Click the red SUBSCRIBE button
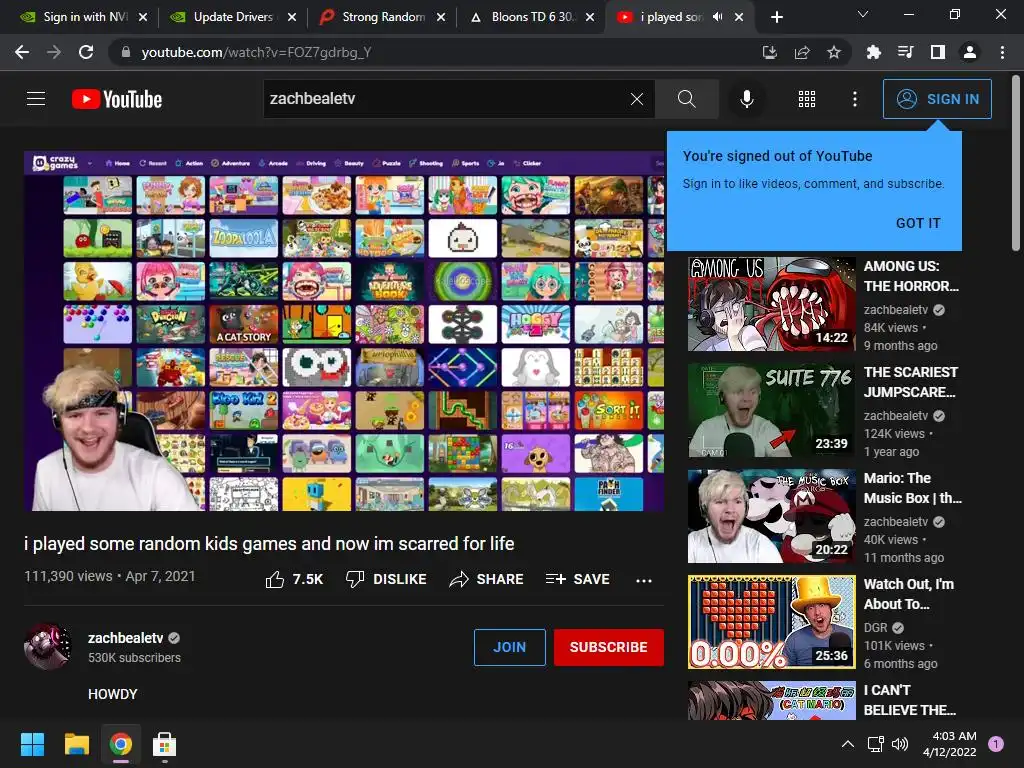The height and width of the screenshot is (768, 1024). pos(609,647)
